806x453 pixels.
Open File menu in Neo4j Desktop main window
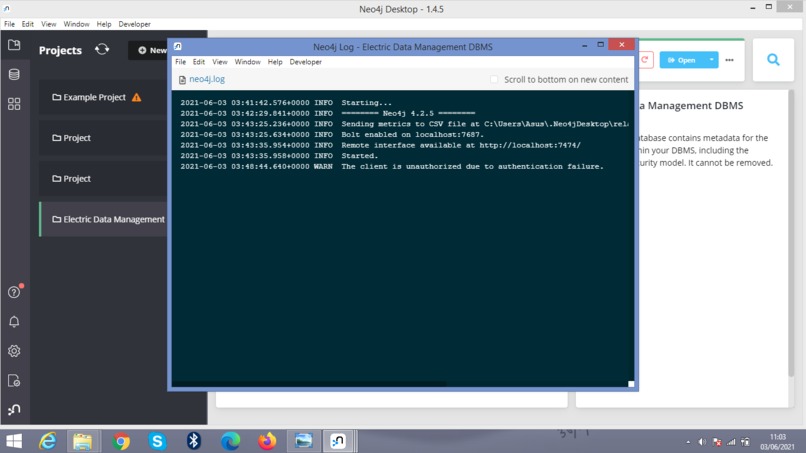coord(9,24)
